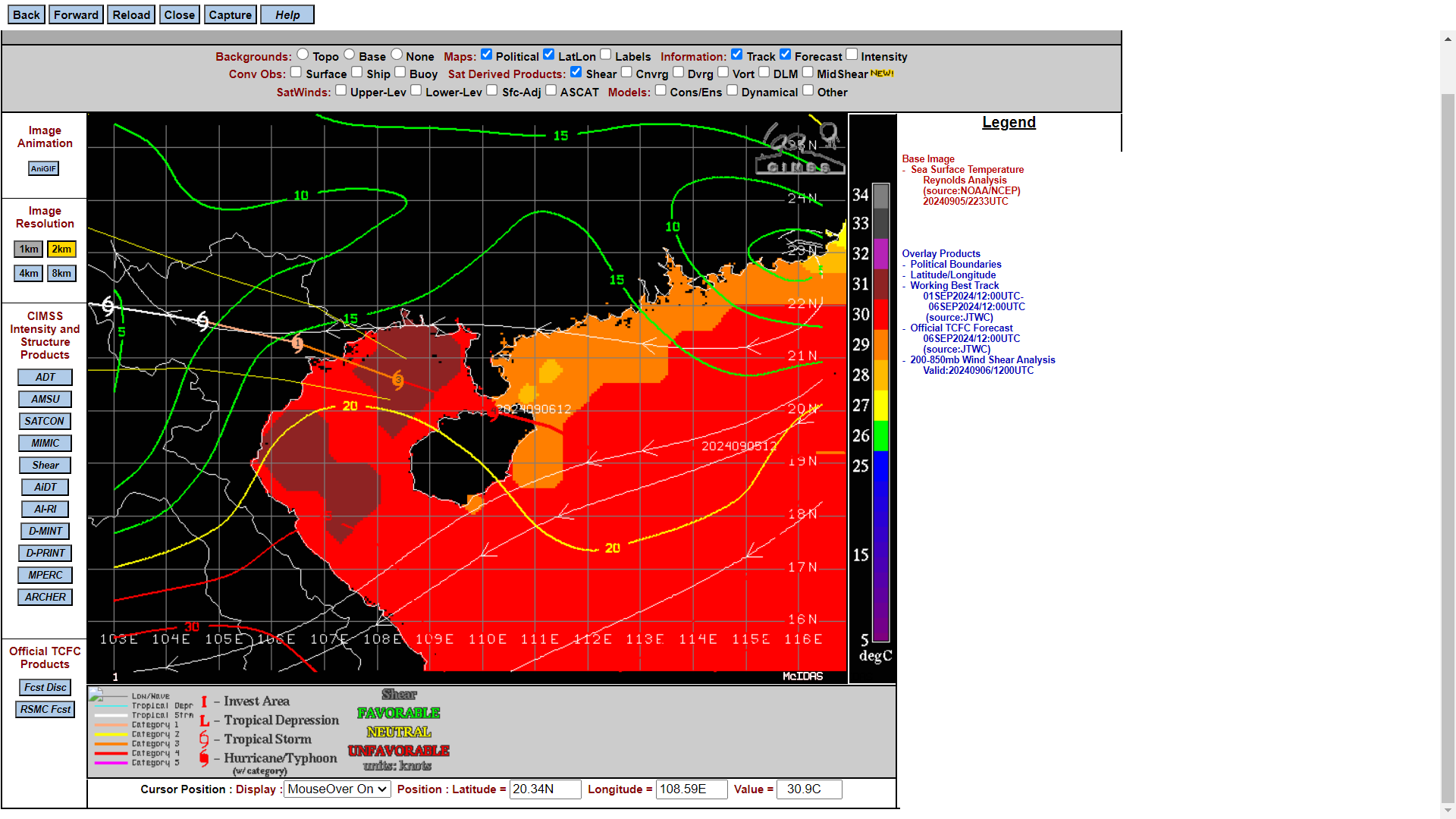1456x819 pixels.
Task: Select 1km image resolution
Action: [29, 249]
